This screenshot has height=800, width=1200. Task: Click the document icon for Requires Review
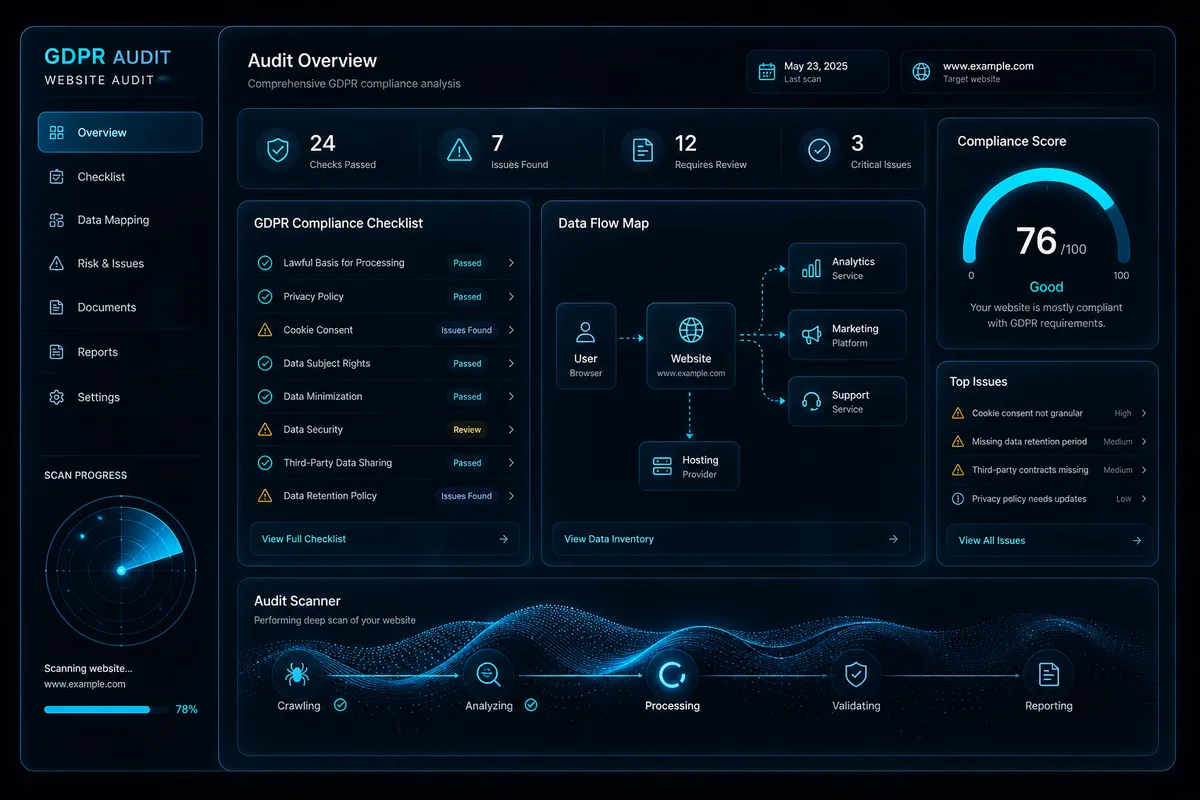642,150
